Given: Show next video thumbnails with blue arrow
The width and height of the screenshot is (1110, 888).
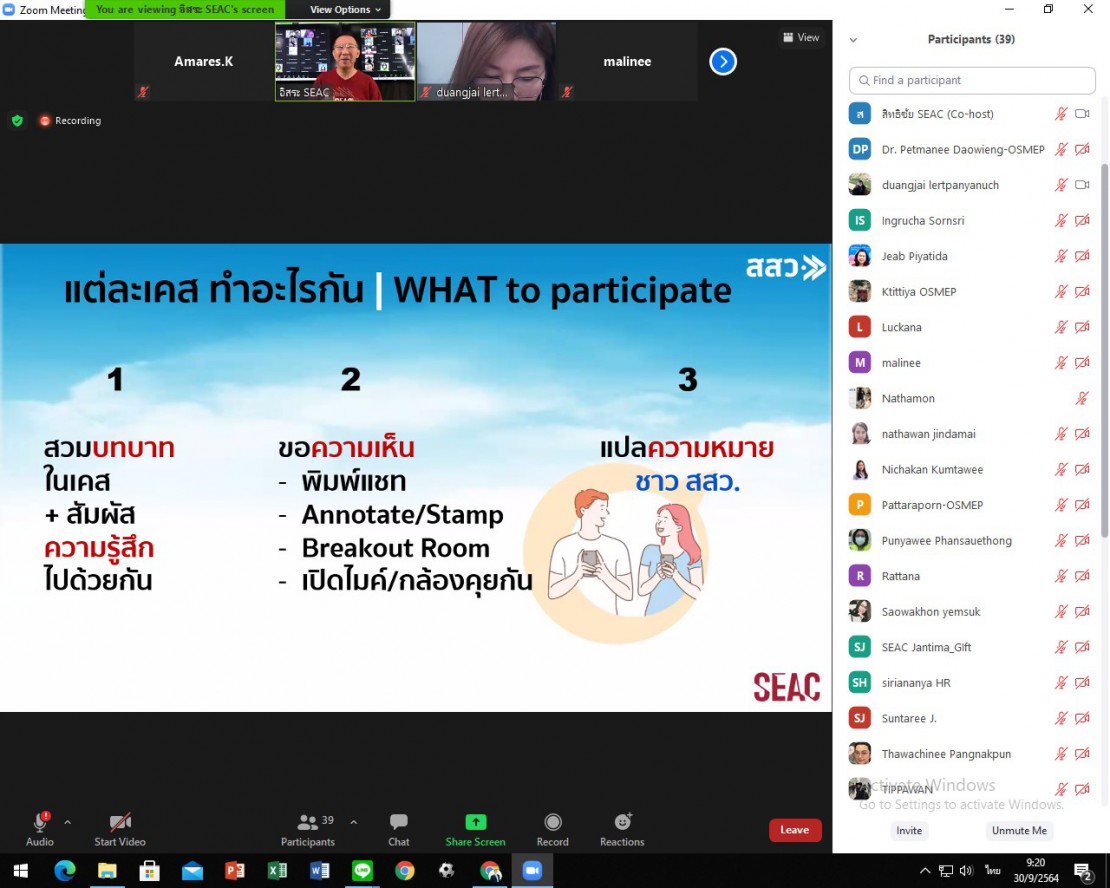Looking at the screenshot, I should [x=723, y=62].
